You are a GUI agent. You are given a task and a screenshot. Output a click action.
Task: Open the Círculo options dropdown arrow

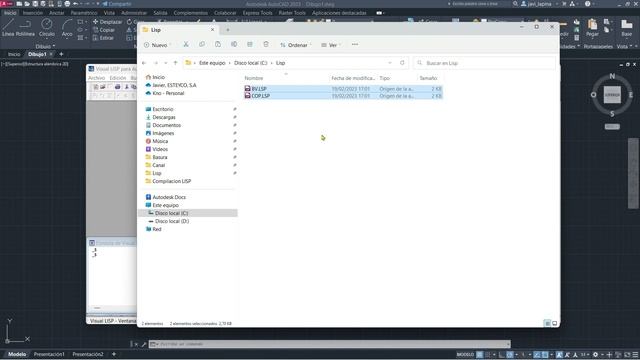47,39
